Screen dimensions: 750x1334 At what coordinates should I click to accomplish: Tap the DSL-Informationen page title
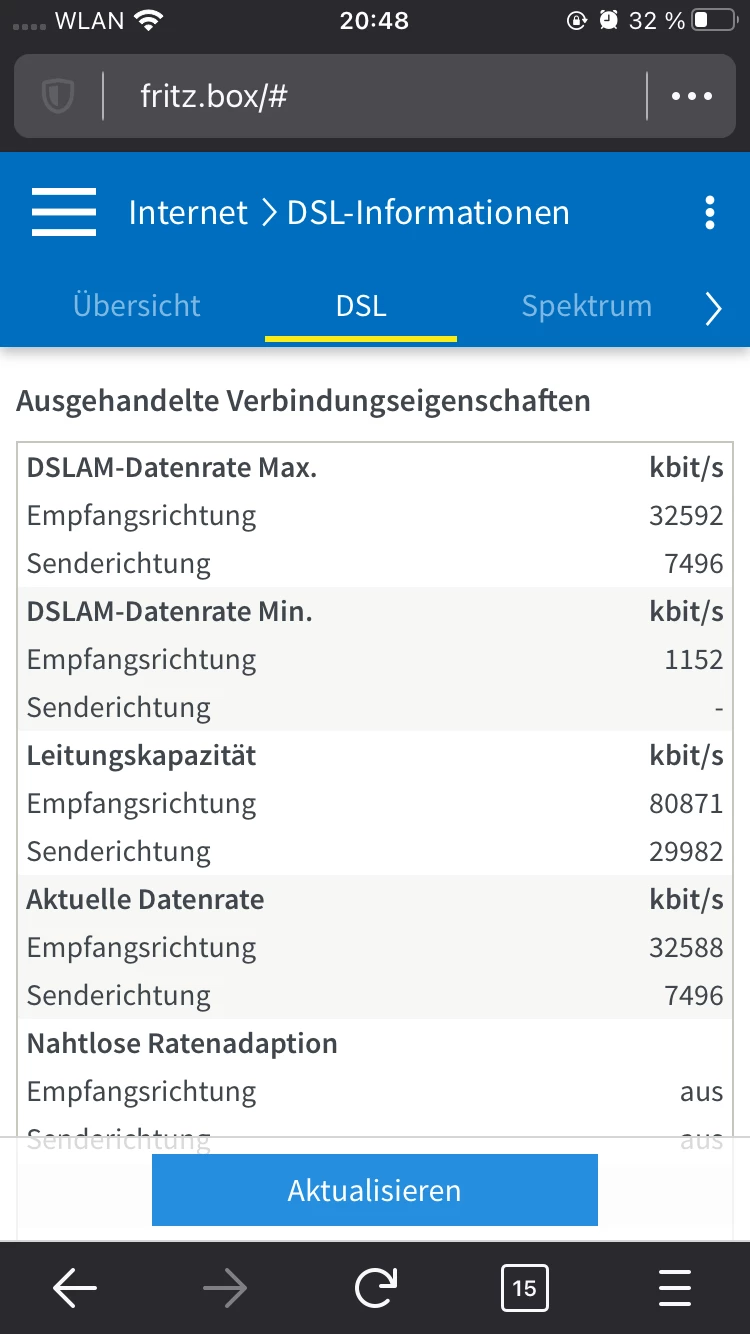428,213
